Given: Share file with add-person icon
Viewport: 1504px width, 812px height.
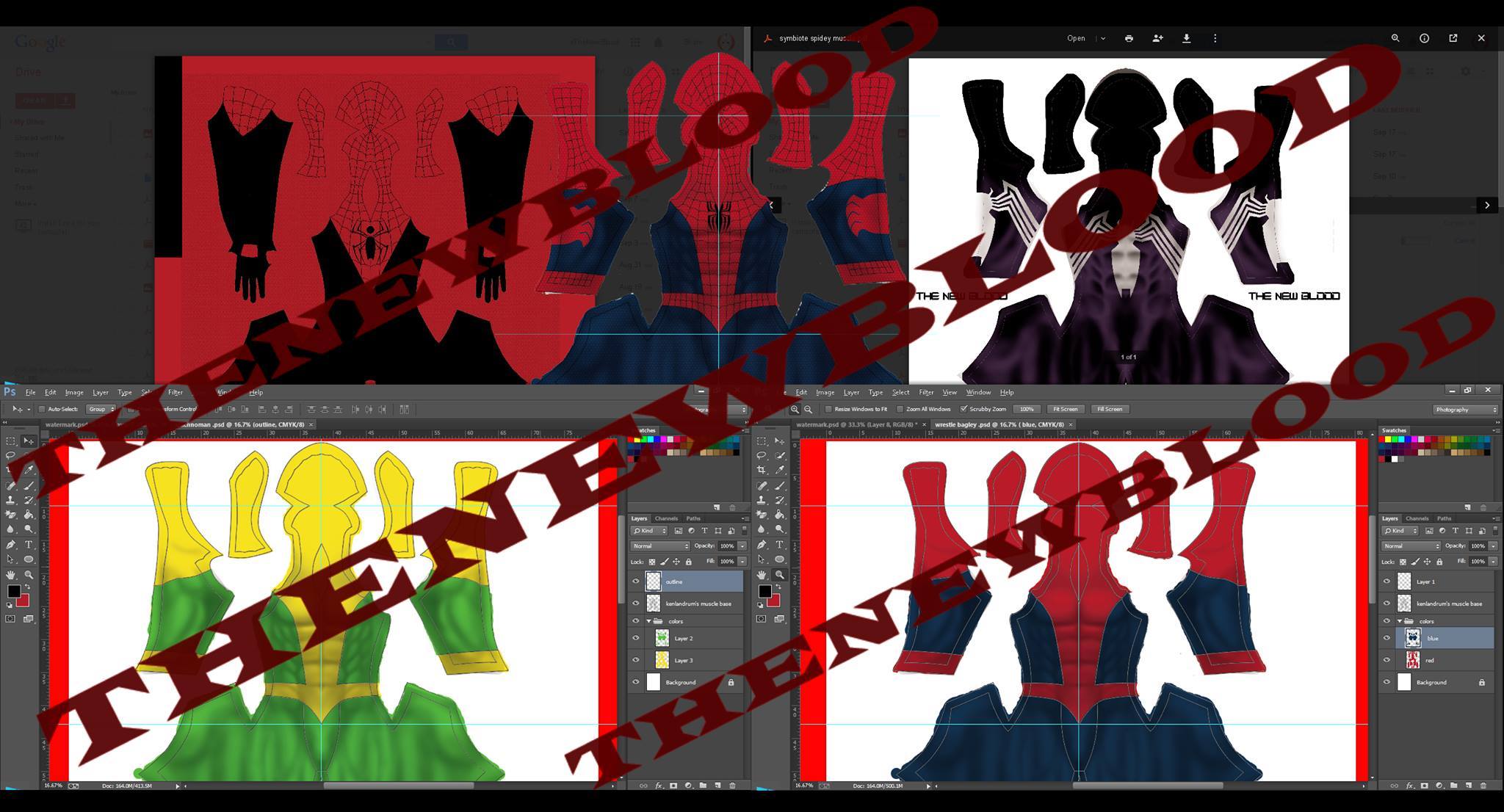Looking at the screenshot, I should (1157, 38).
